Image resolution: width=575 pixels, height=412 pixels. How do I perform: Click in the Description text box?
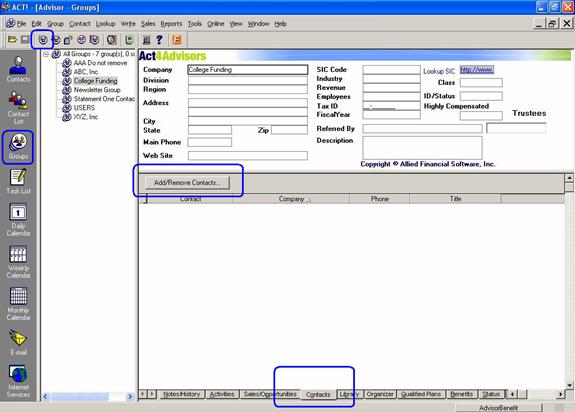(x=422, y=148)
